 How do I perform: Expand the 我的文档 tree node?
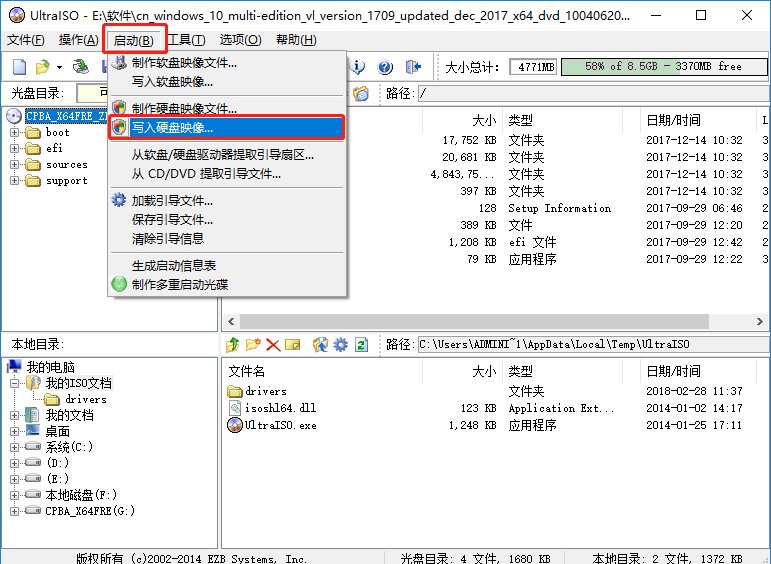coord(14,416)
